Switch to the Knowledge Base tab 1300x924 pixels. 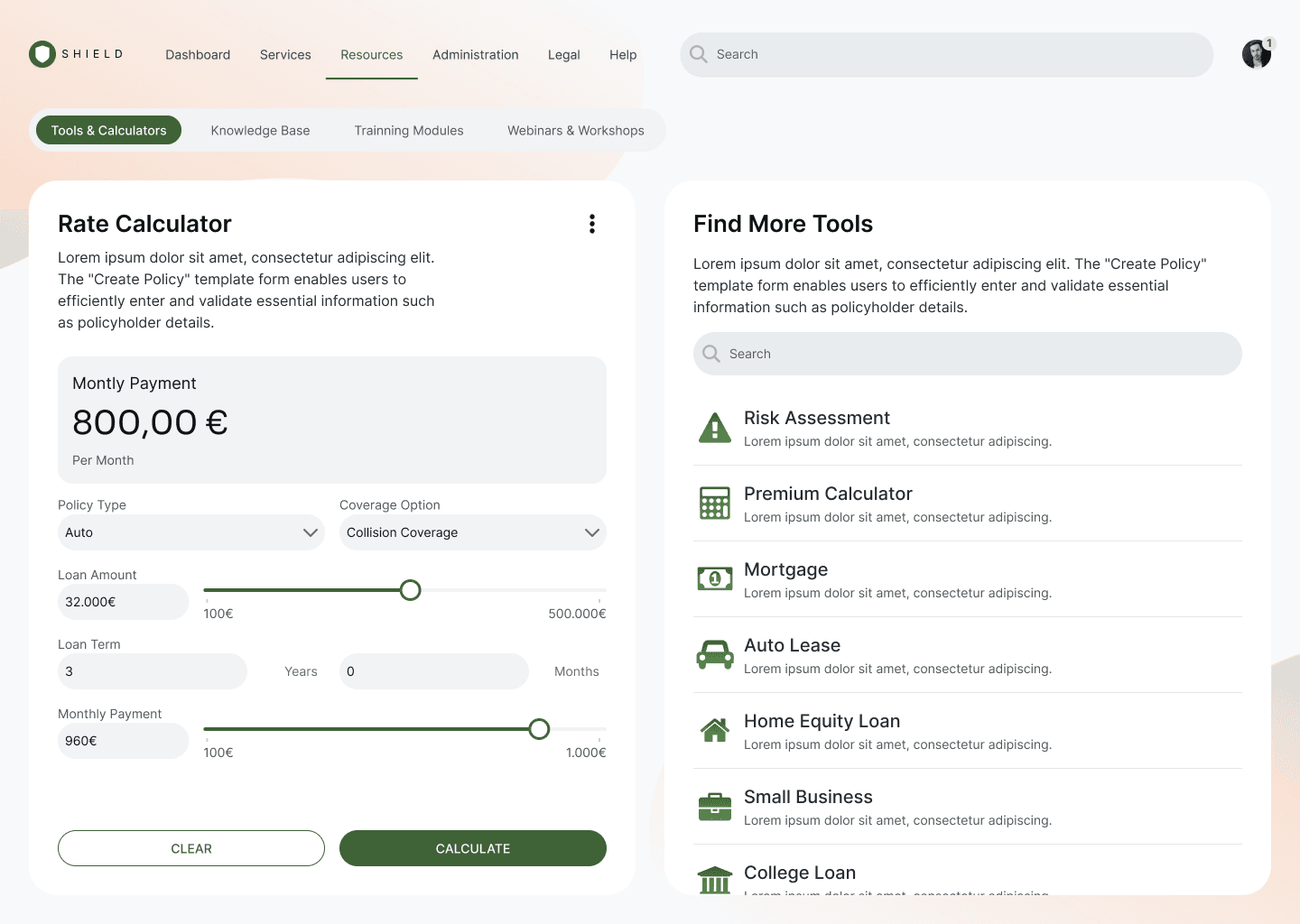click(x=260, y=131)
